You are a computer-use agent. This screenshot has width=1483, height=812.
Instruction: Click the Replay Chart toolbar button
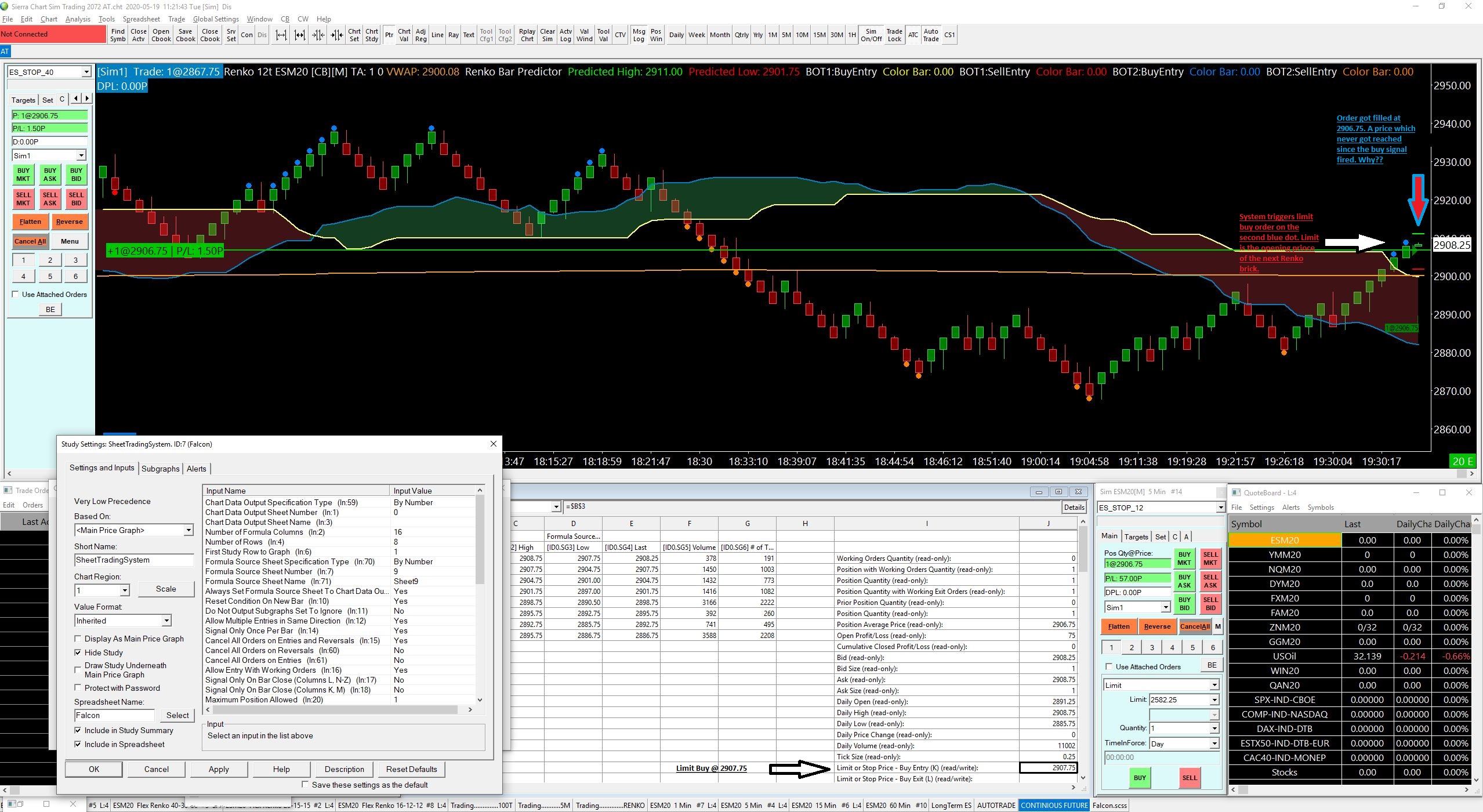point(527,35)
